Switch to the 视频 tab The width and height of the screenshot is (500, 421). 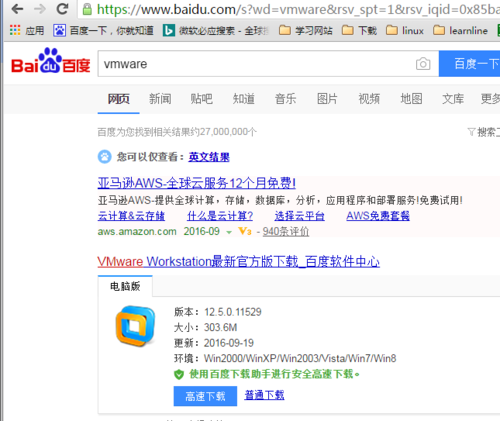(369, 99)
